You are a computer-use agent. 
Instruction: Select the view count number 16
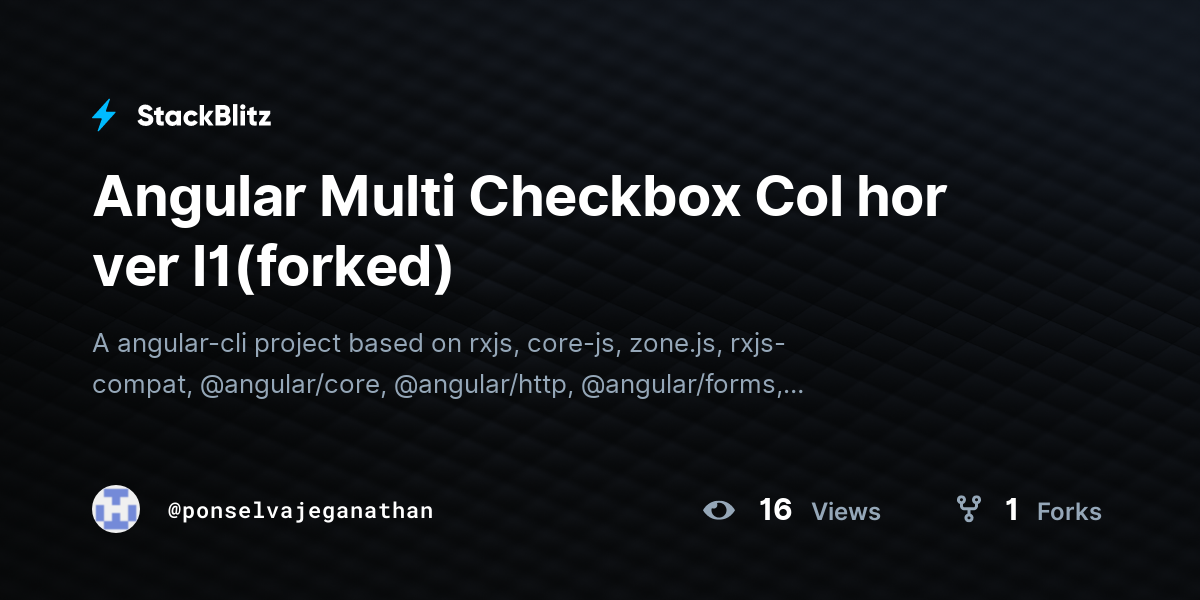click(776, 510)
